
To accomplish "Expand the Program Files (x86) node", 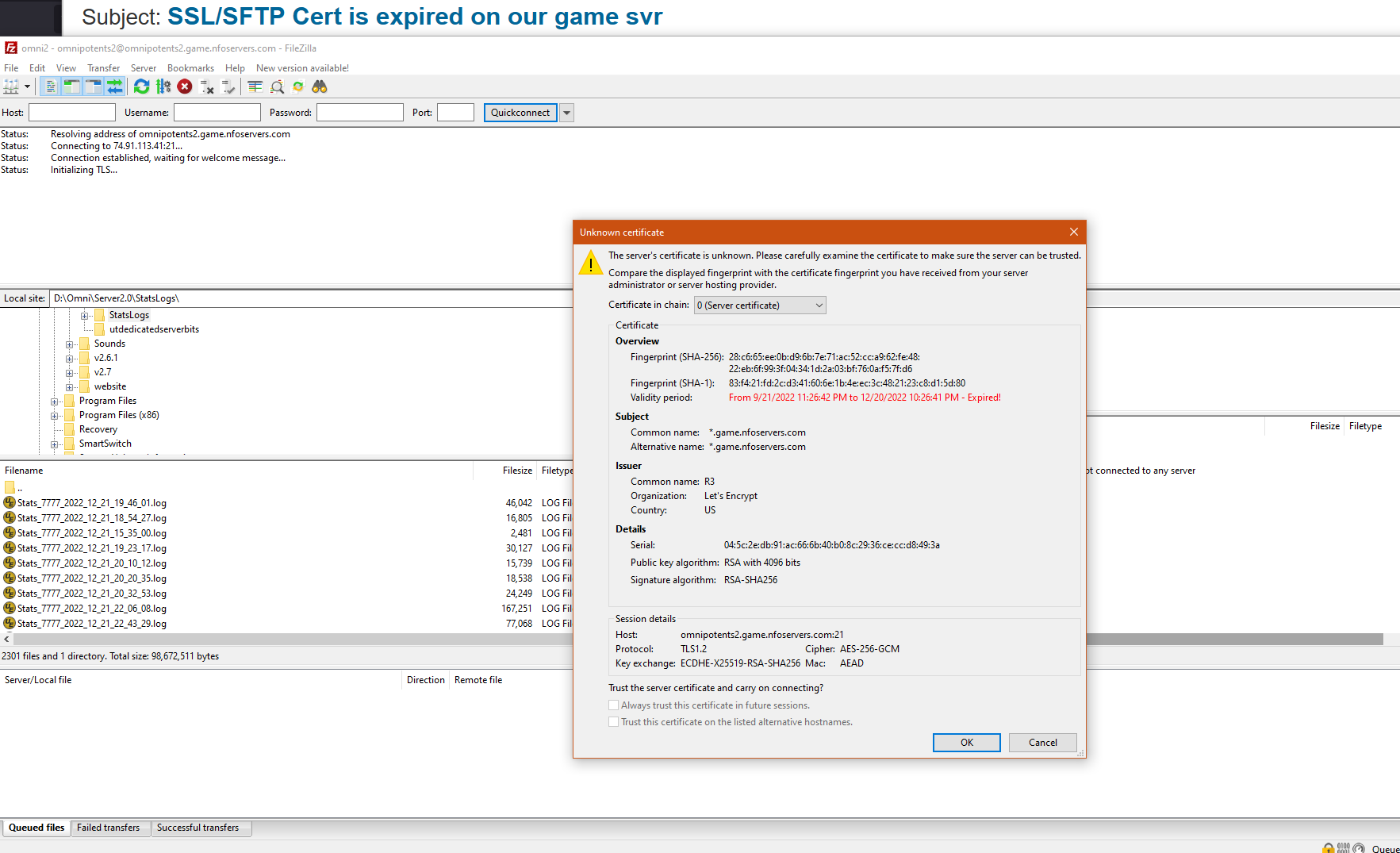I will 54,416.
